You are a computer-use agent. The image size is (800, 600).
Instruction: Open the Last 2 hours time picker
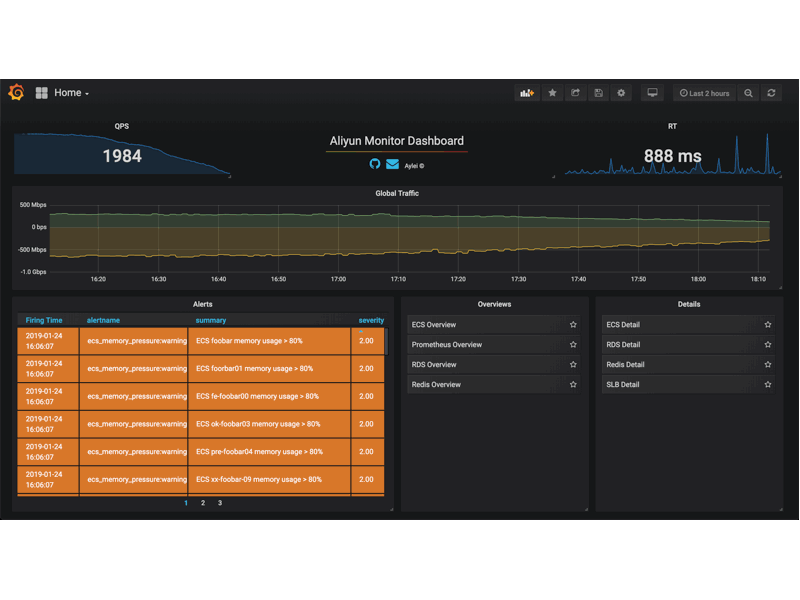(704, 93)
